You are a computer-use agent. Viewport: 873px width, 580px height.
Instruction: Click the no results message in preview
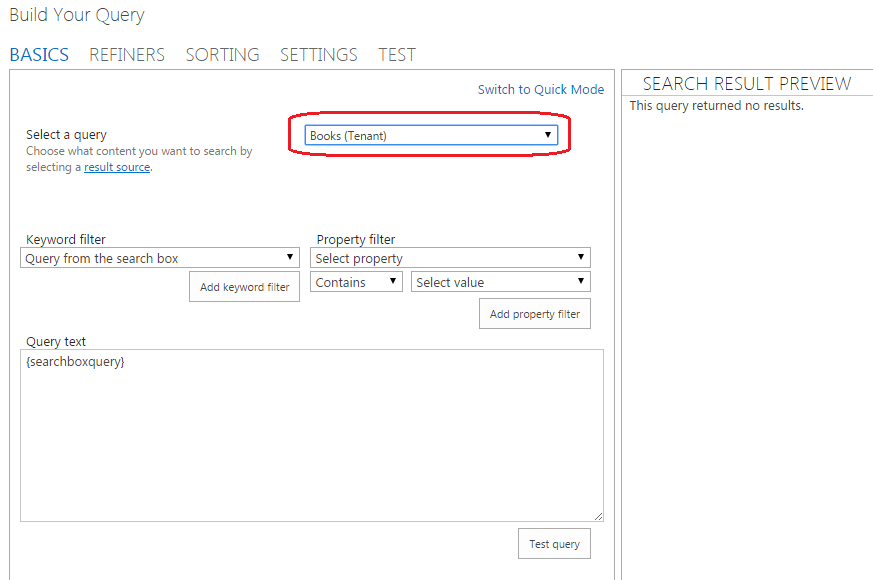717,106
